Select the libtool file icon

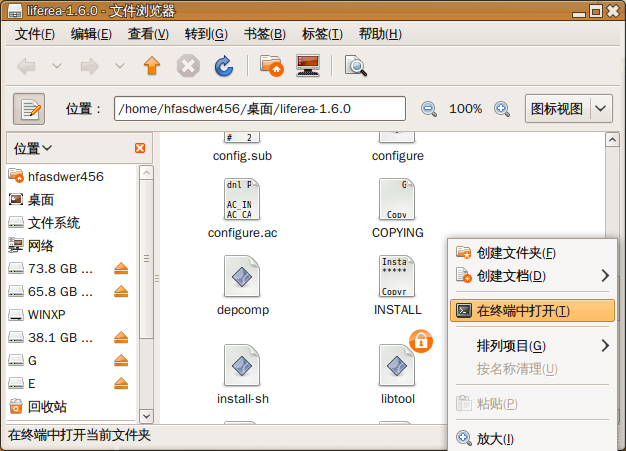(x=397, y=365)
